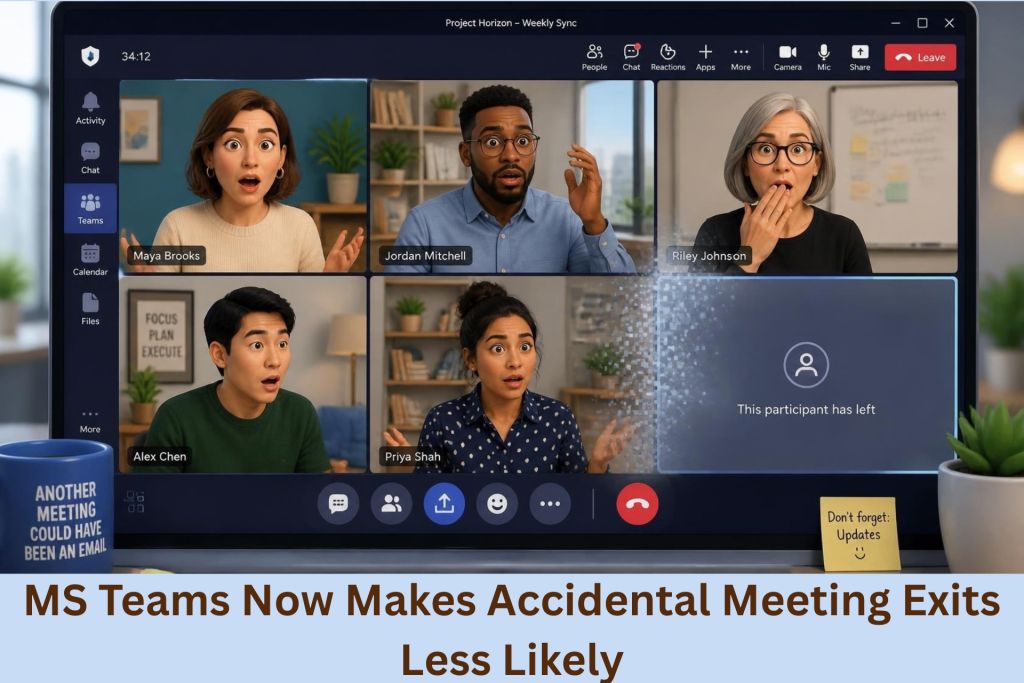Screen dimensions: 1024x683
Task: Click the Project Horizon – Weekly Sync title
Action: coord(511,23)
